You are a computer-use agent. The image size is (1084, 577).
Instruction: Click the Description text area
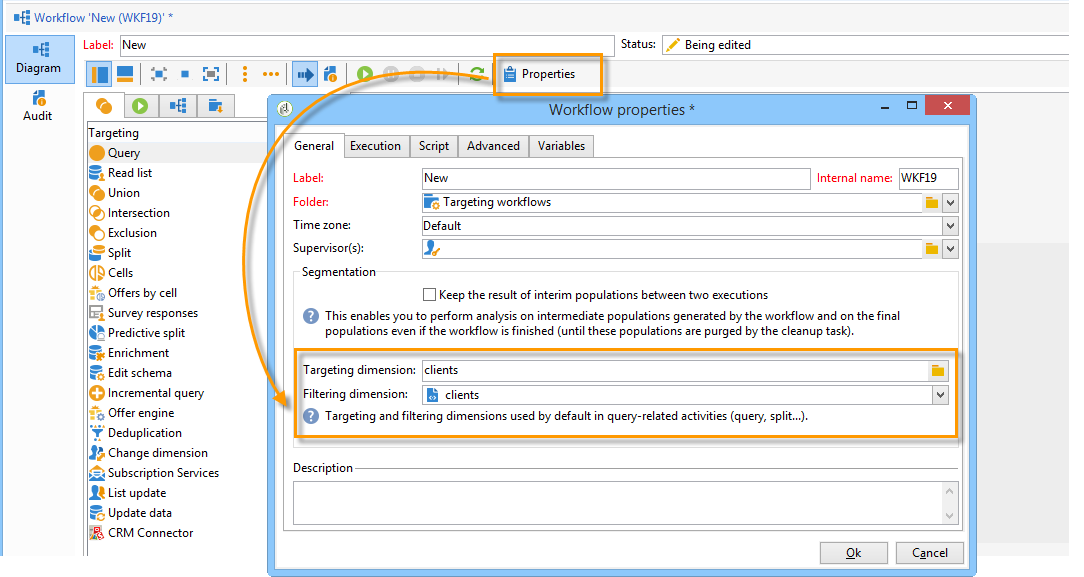(x=619, y=503)
